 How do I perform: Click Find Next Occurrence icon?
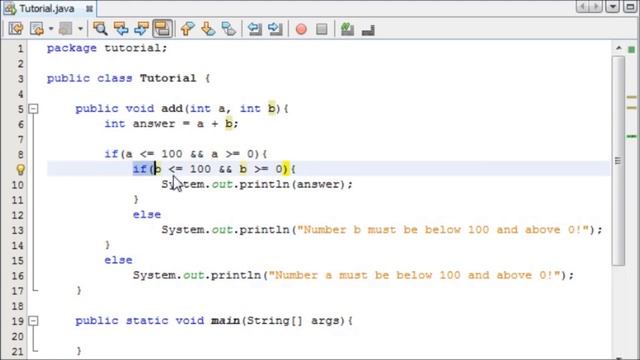[x=141, y=29]
